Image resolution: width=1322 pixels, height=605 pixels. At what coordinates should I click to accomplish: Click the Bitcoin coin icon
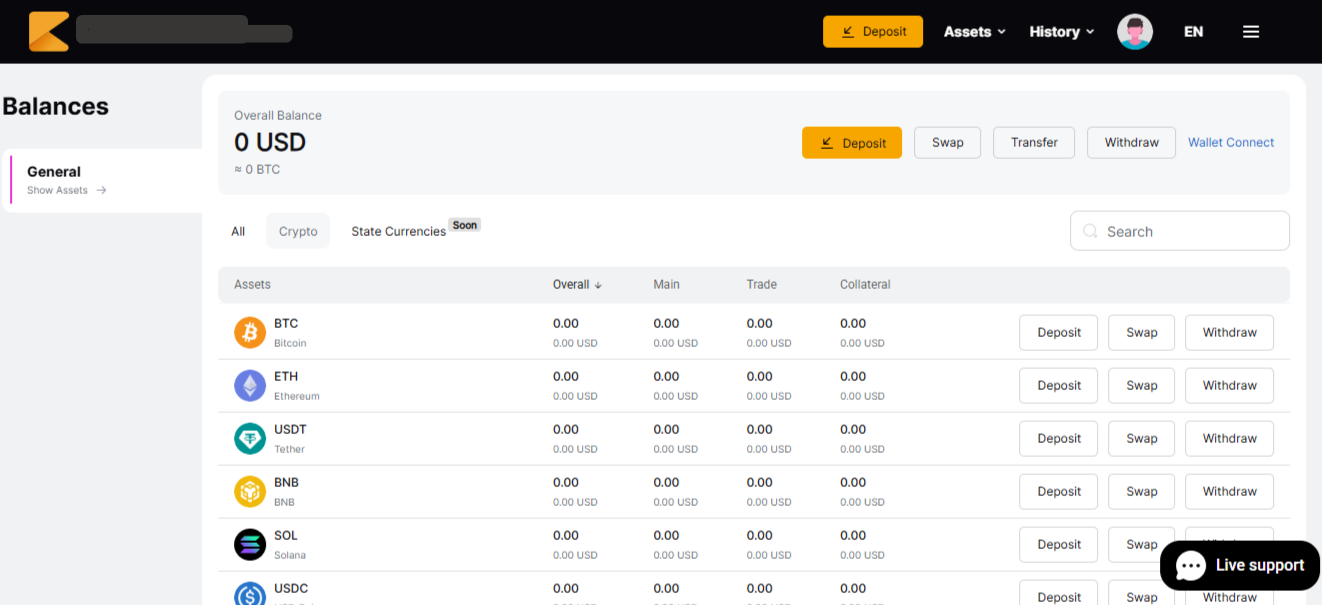pyautogui.click(x=250, y=332)
